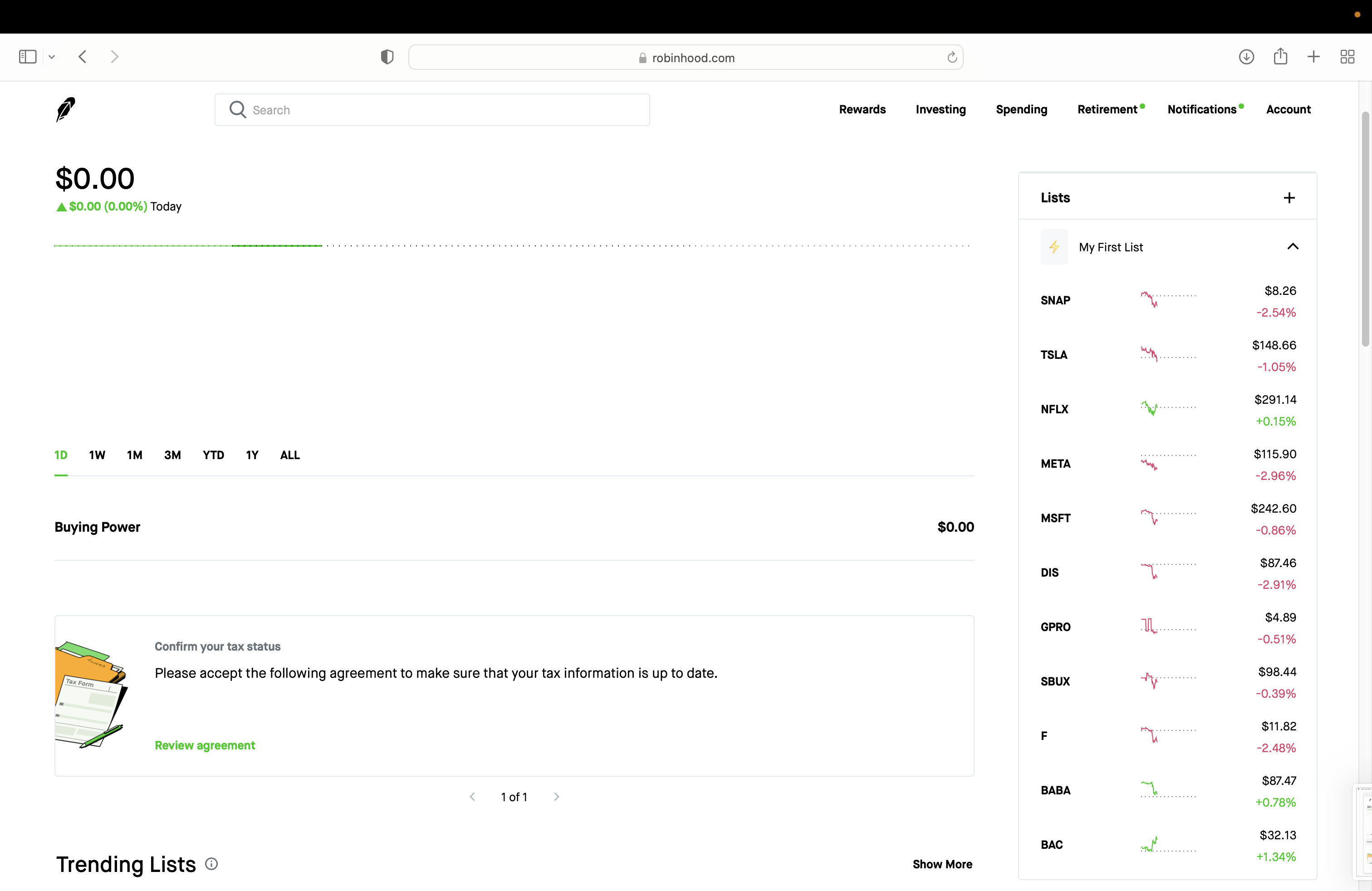Viewport: 1372px width, 891px height.
Task: Click the search magnifier icon
Action: click(237, 109)
